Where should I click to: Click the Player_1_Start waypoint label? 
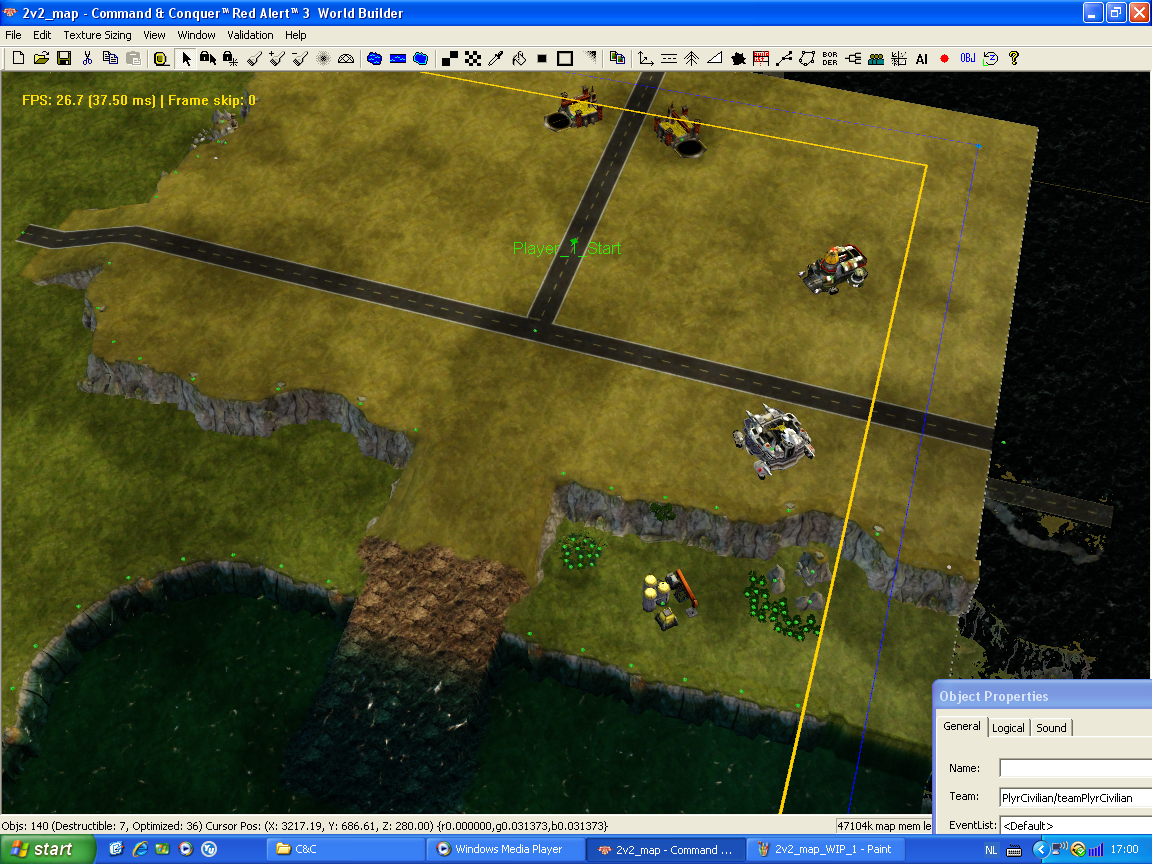[566, 248]
